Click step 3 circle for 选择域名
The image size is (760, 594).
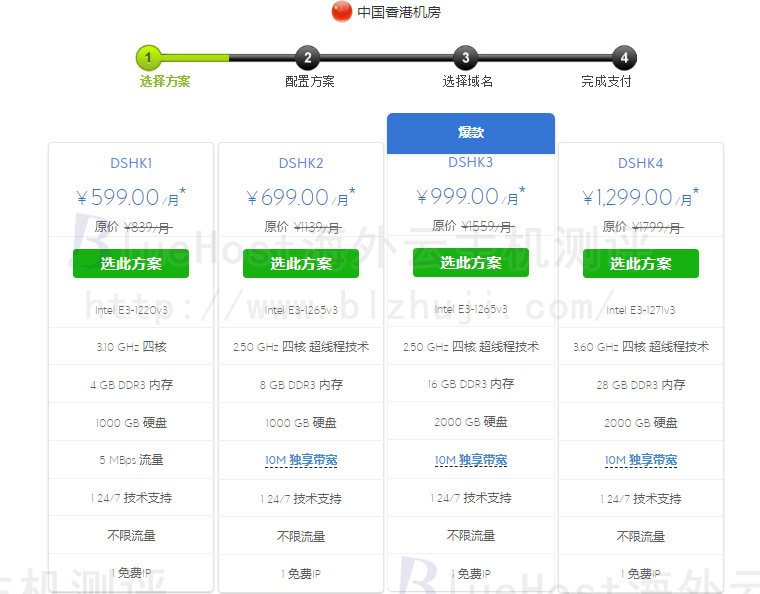coord(465,58)
